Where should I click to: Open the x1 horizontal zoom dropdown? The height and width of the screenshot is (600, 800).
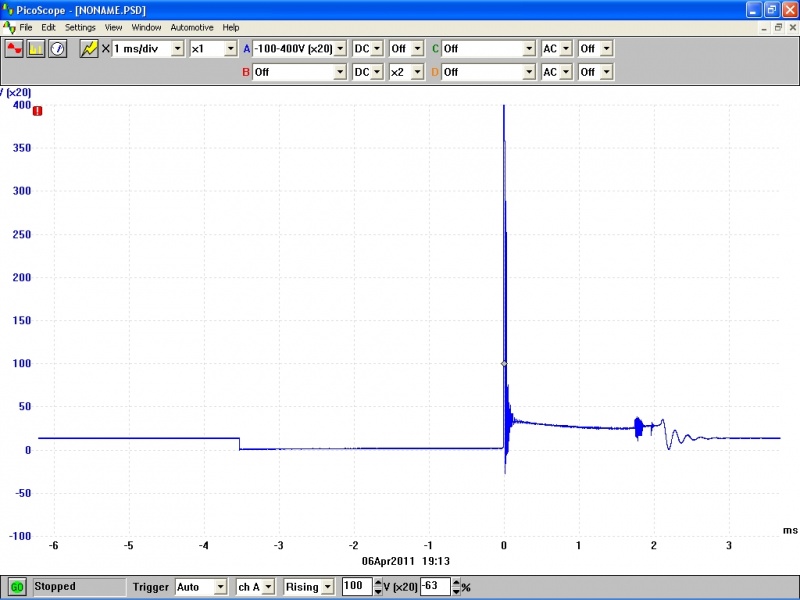[230, 48]
